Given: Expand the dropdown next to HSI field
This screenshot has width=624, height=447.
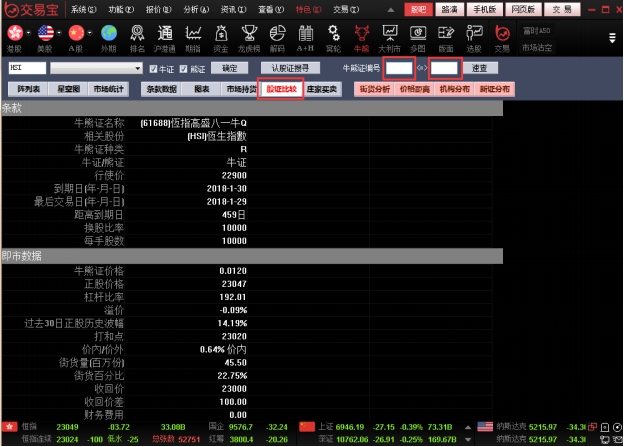Looking at the screenshot, I should [x=138, y=69].
